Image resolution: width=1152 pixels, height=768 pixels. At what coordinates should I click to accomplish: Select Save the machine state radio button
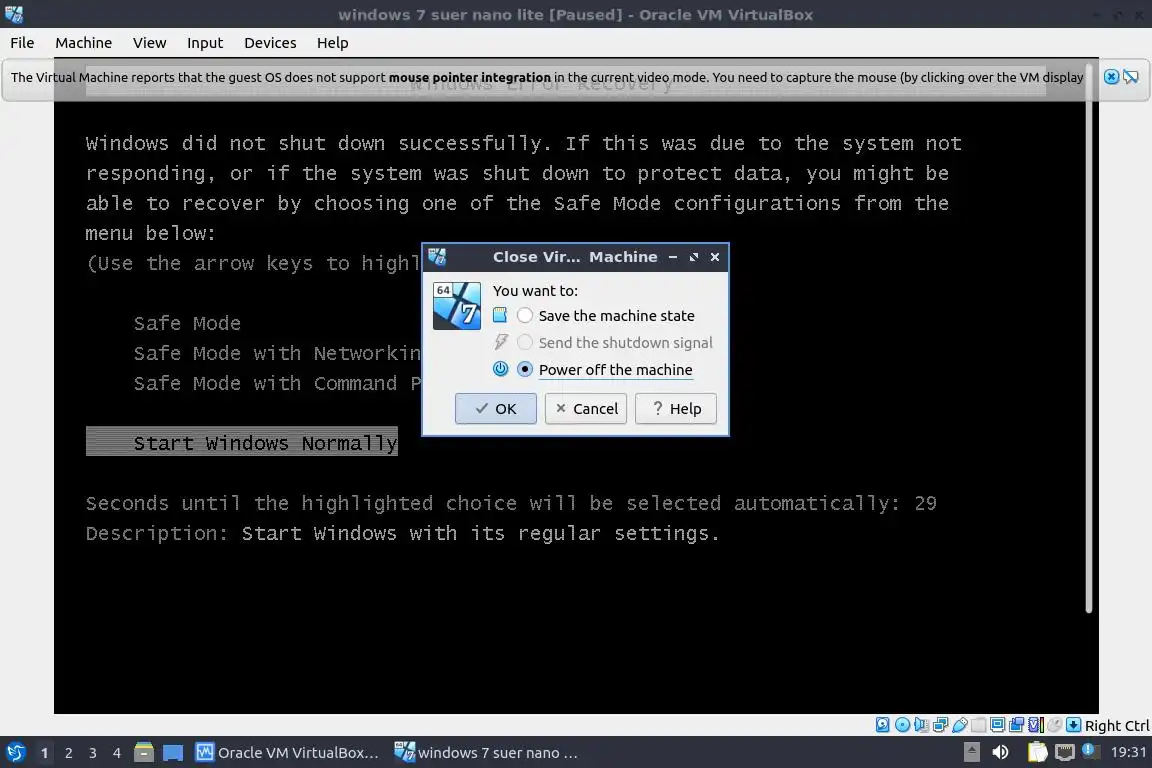pos(525,315)
